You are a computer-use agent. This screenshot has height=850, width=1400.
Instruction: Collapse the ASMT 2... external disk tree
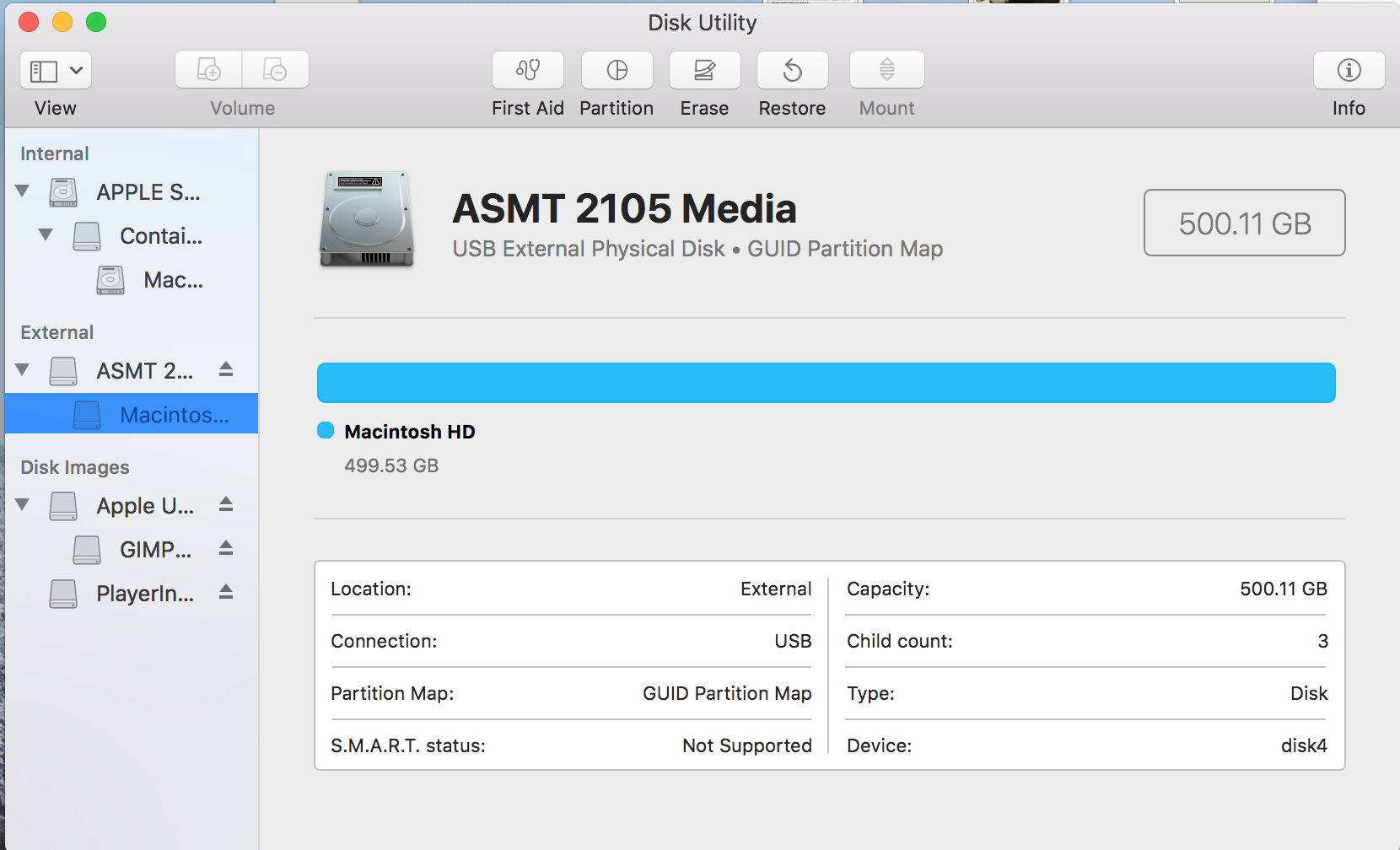pos(23,369)
